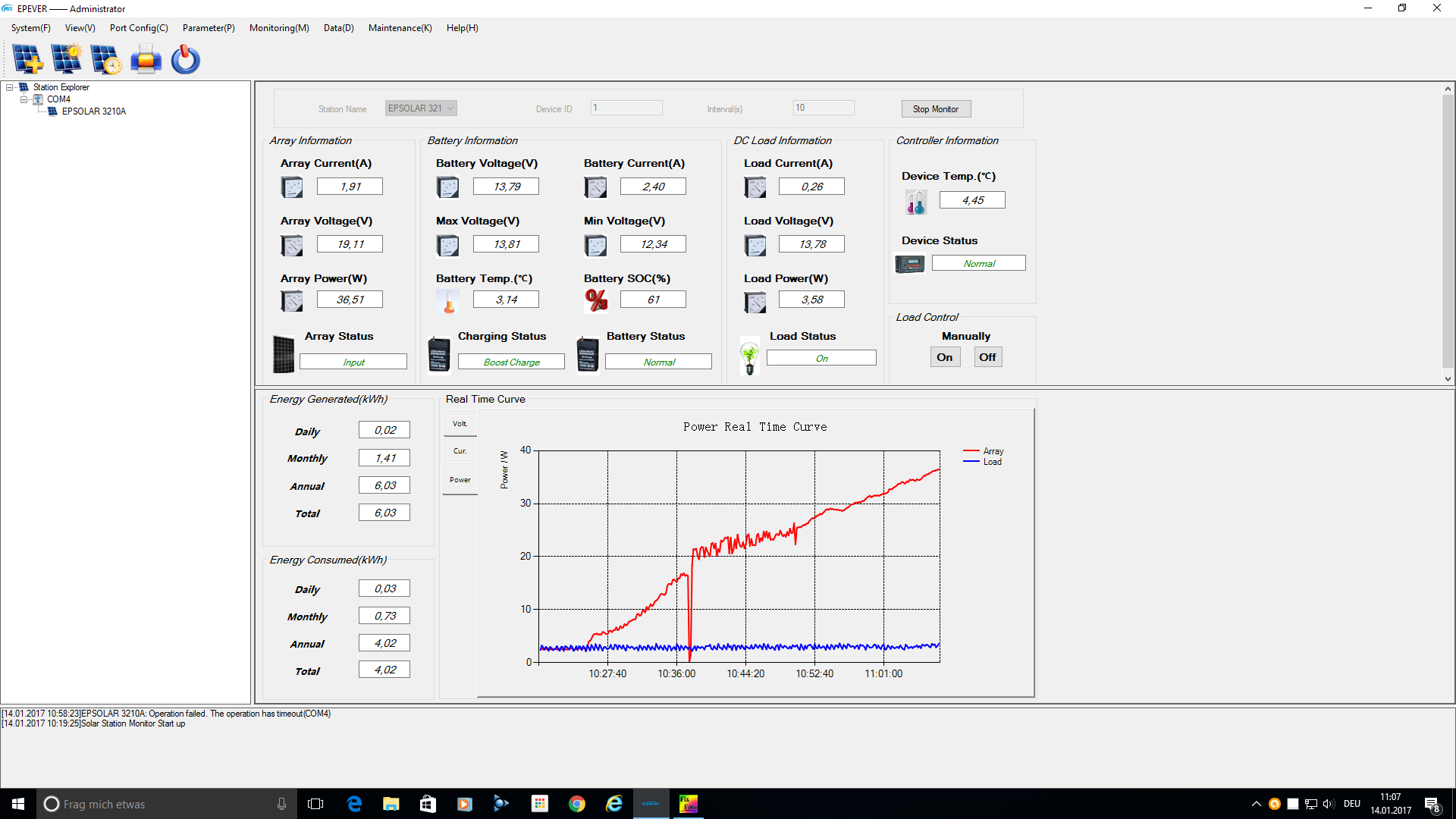Open the Parameter(P) menu
The image size is (1456, 819).
coord(209,28)
